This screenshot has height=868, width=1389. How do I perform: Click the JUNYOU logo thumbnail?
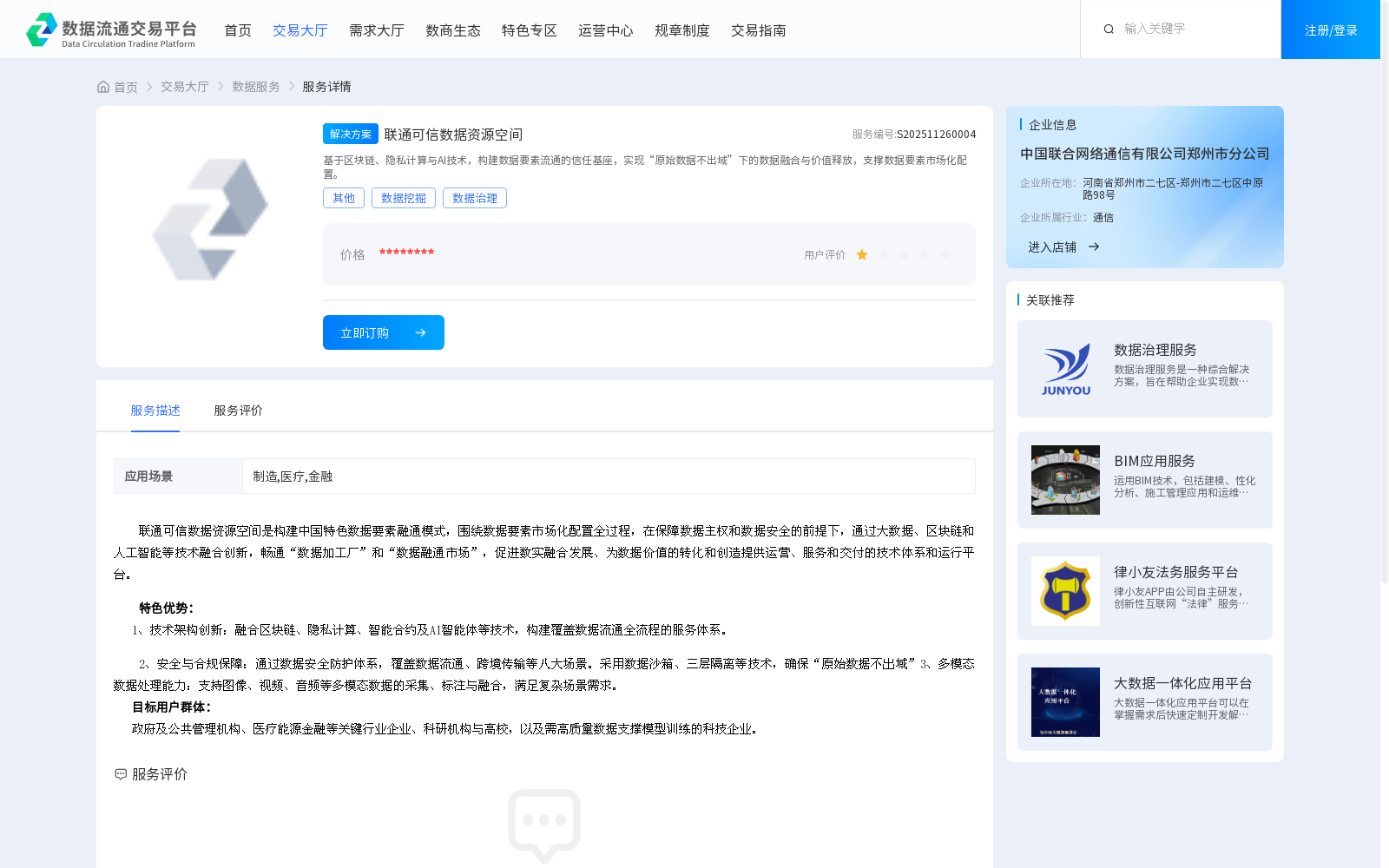tap(1065, 369)
